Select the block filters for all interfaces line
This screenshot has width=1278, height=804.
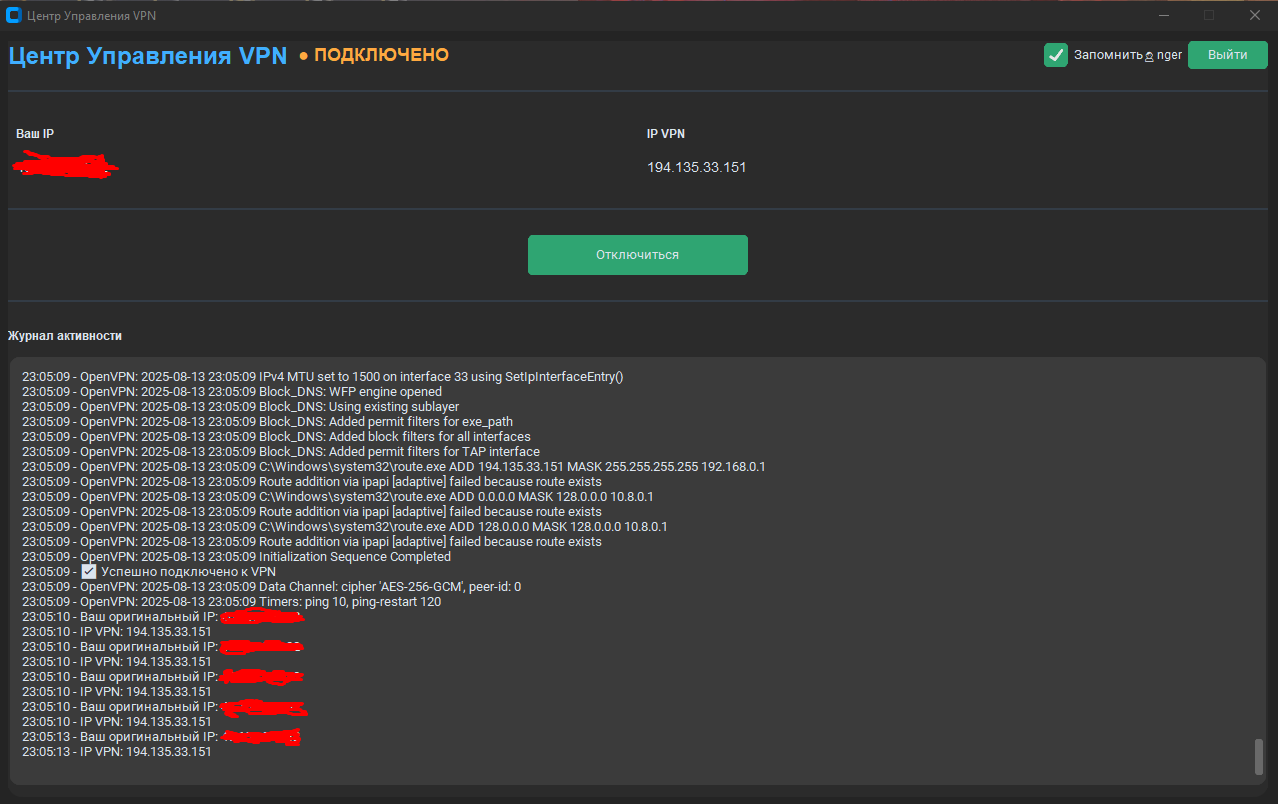point(276,437)
